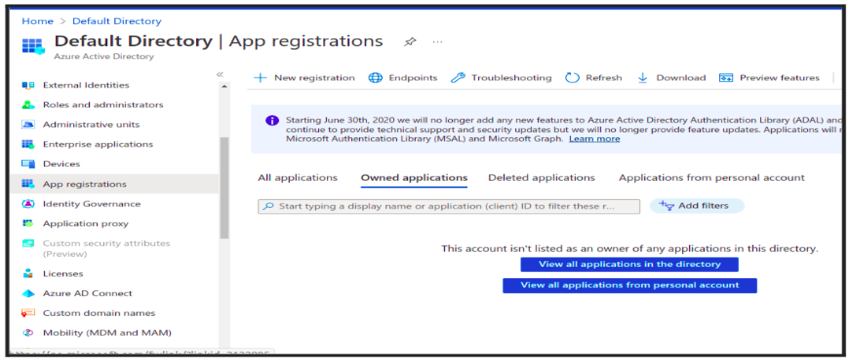Click Endpoints toolbar label

pyautogui.click(x=413, y=78)
